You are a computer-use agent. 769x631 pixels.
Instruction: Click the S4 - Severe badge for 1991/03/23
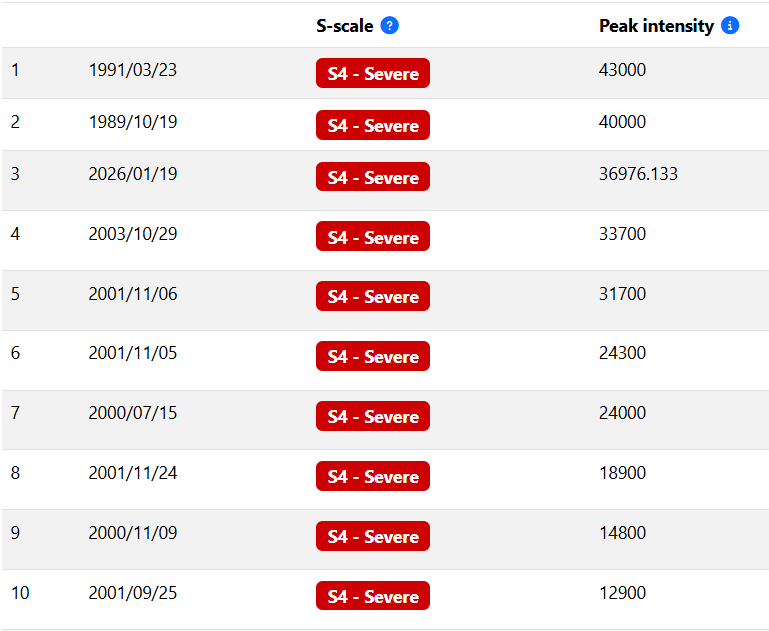373,73
